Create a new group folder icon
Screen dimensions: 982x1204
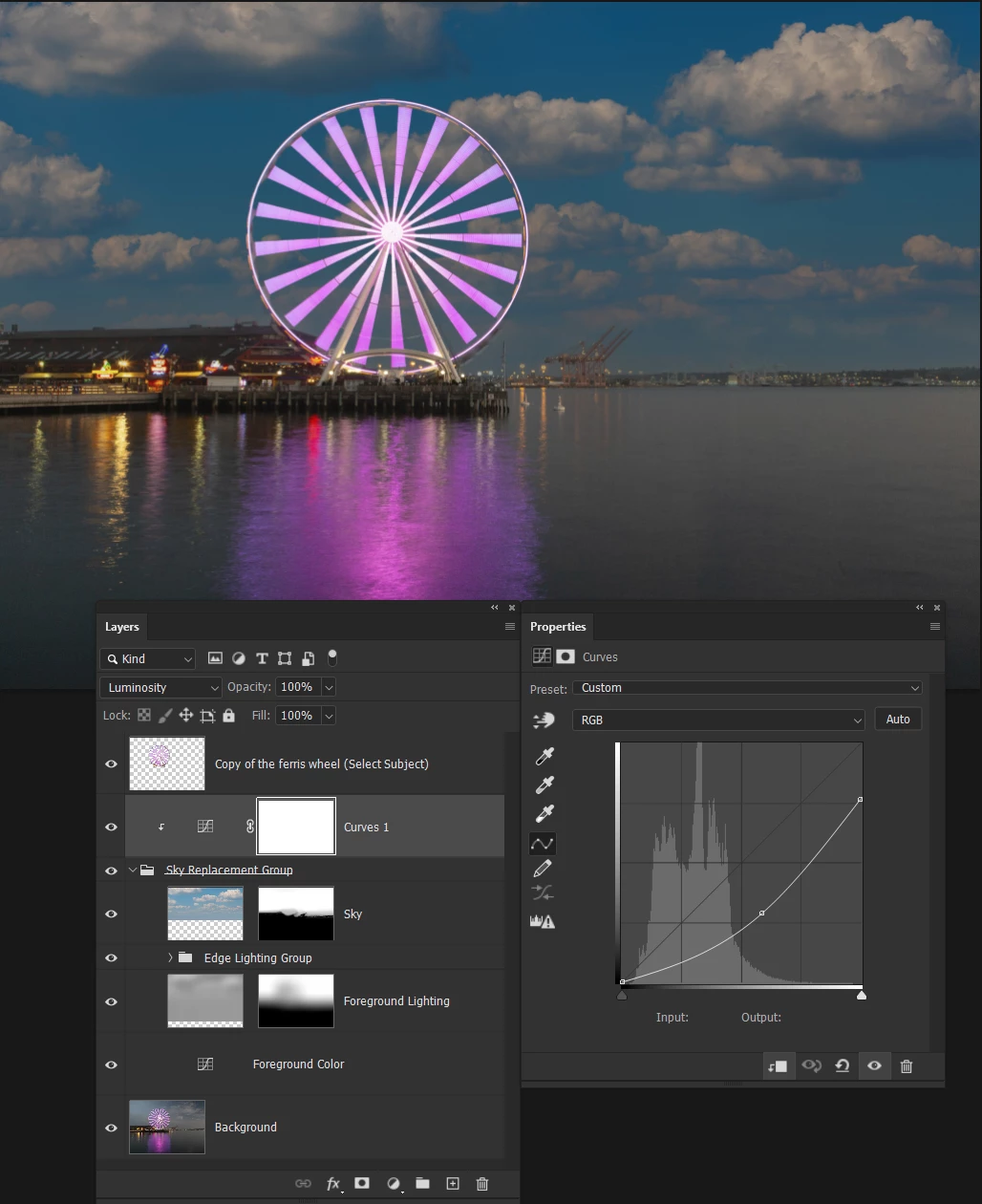pos(422,1183)
